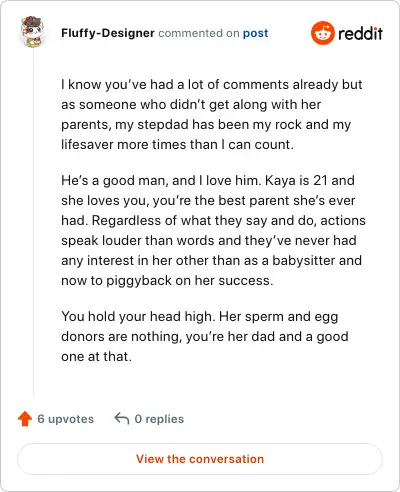Click the 'commented on' header text

(199, 33)
